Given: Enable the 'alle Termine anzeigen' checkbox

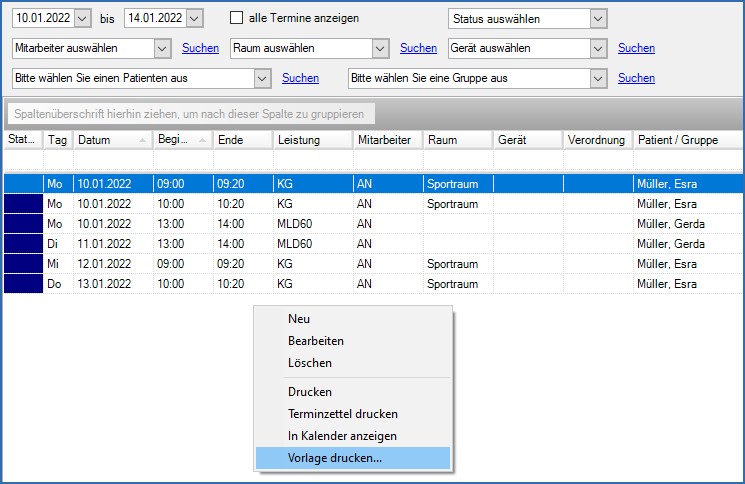Looking at the screenshot, I should point(236,18).
